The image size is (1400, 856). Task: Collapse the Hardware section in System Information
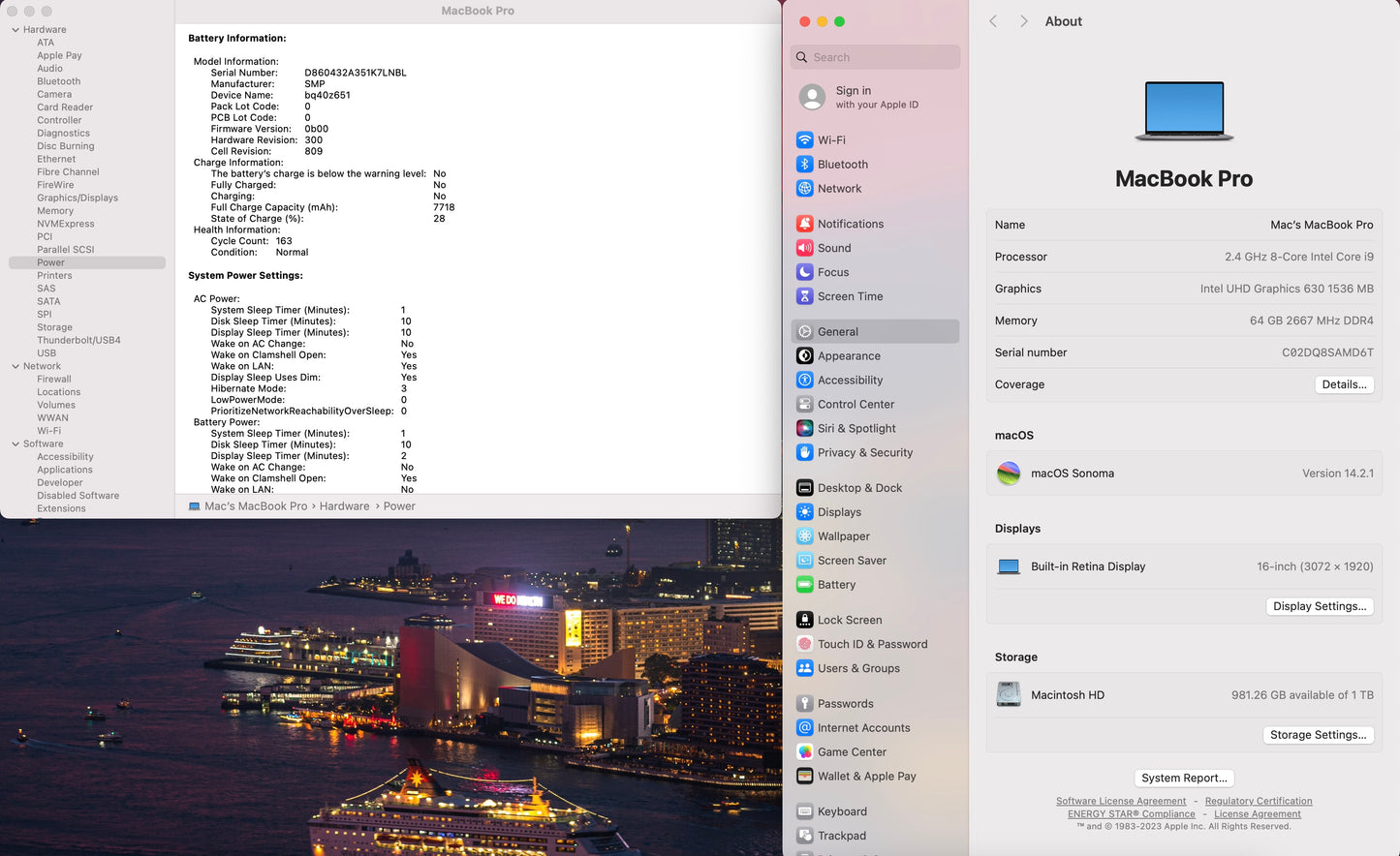tap(16, 30)
